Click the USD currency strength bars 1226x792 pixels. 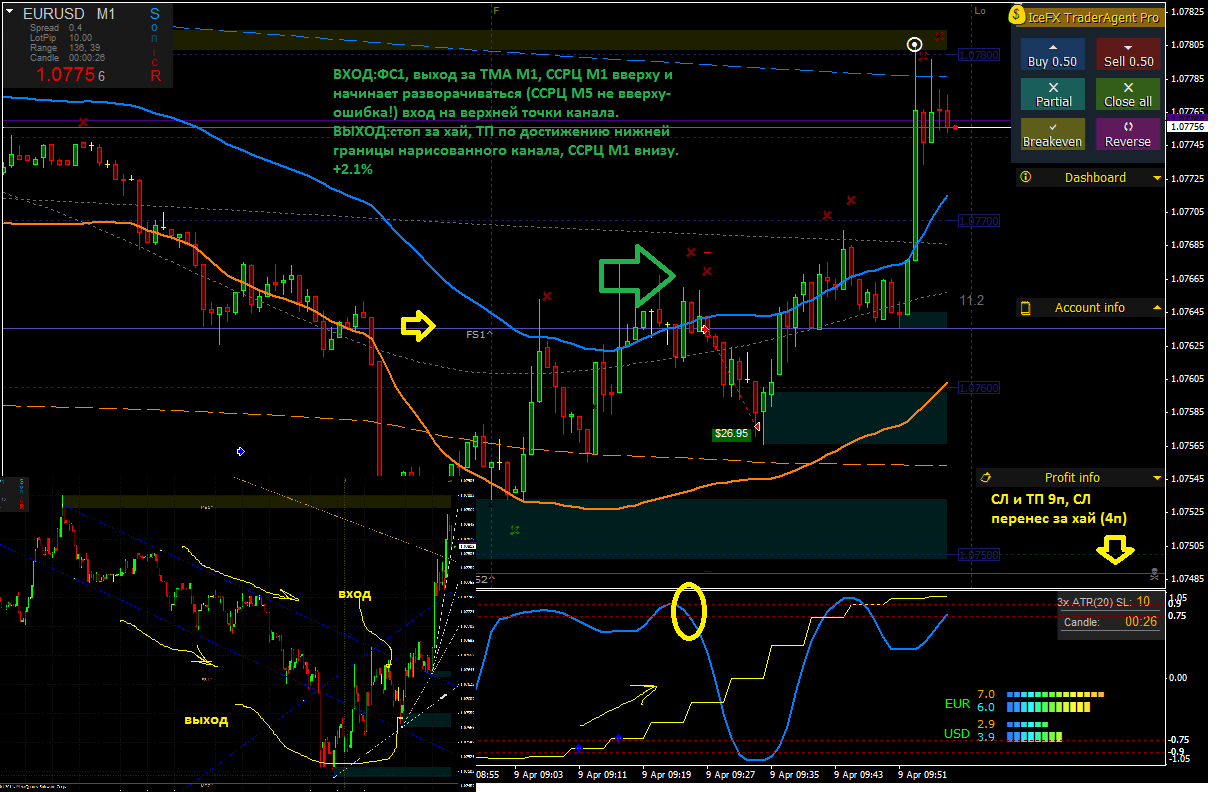coord(1033,730)
